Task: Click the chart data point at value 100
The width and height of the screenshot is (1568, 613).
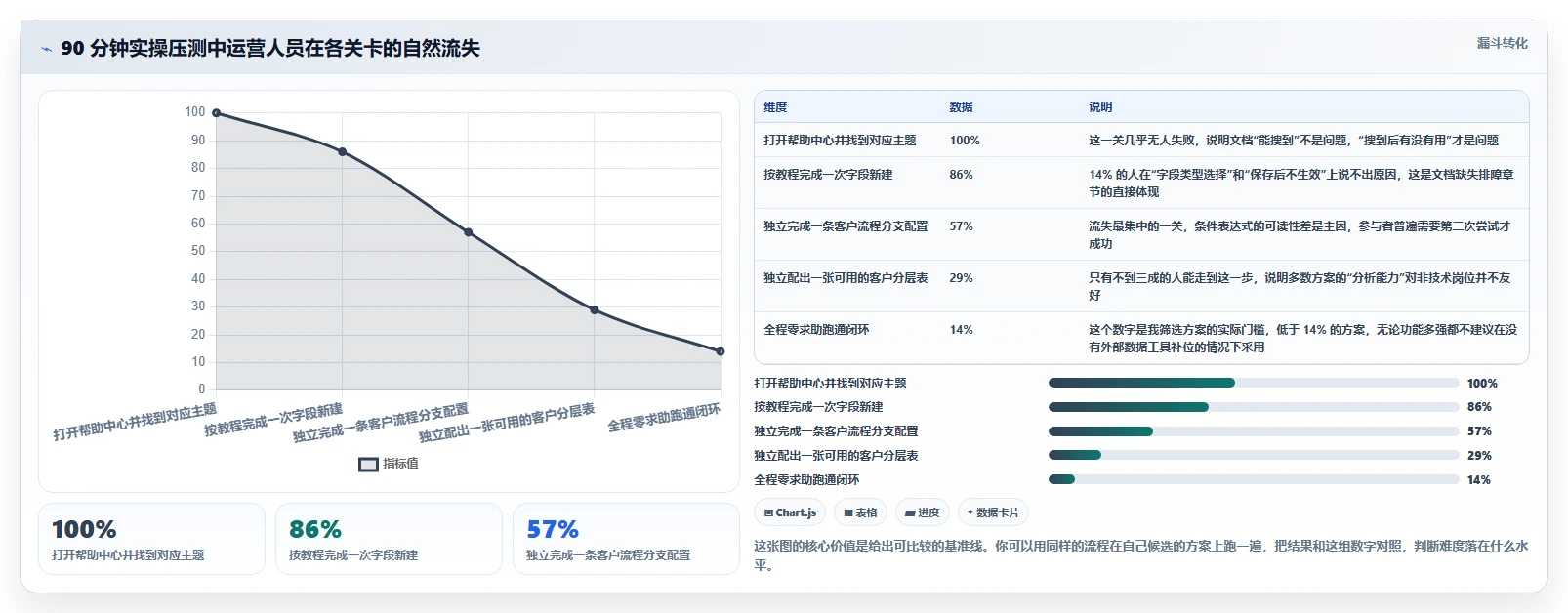Action: tap(217, 113)
